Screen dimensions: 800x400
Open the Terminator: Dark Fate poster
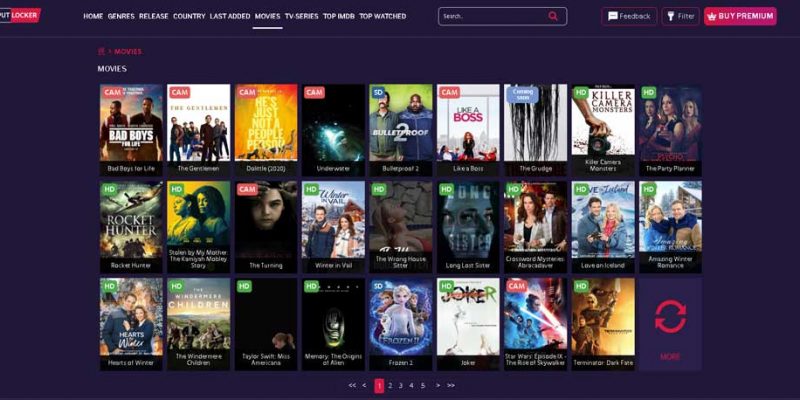coord(603,324)
